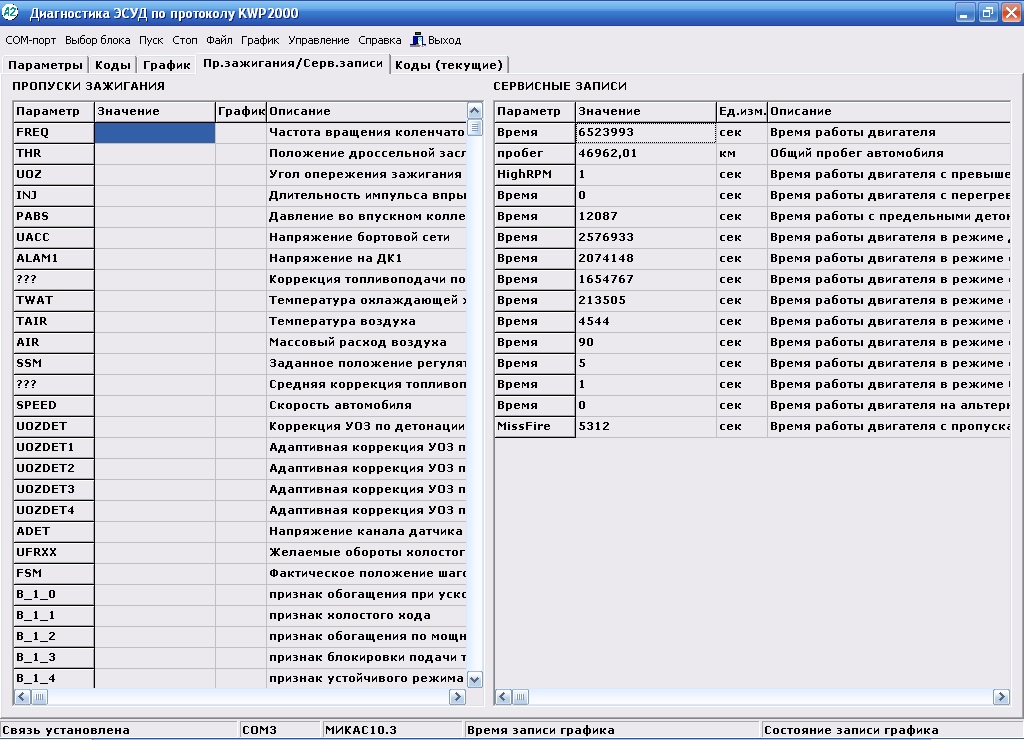
Task: Select the Пр.зажигания/Серв.записи tab
Action: (293, 63)
